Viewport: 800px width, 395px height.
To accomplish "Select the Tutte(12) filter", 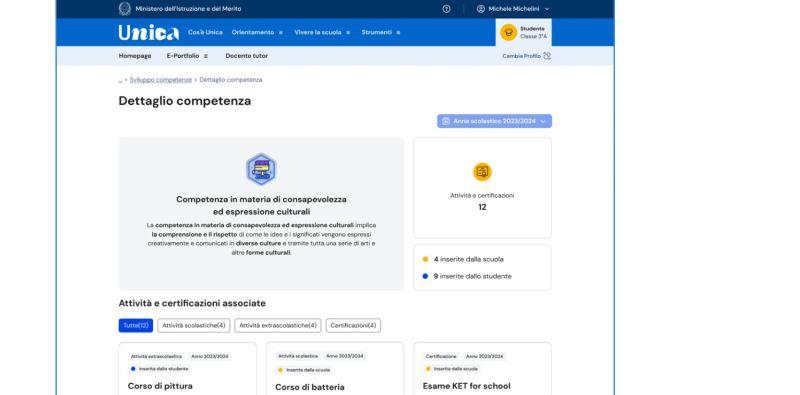I will click(x=136, y=326).
